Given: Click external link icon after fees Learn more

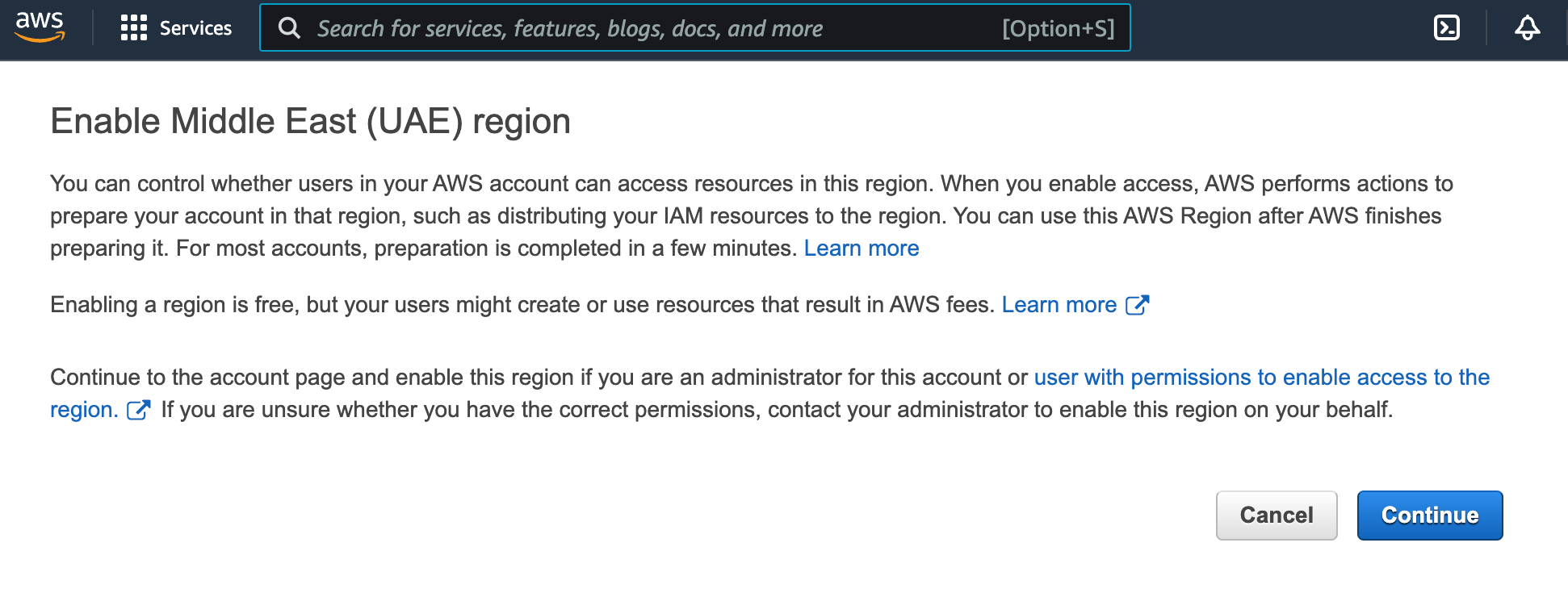Looking at the screenshot, I should [x=1137, y=305].
